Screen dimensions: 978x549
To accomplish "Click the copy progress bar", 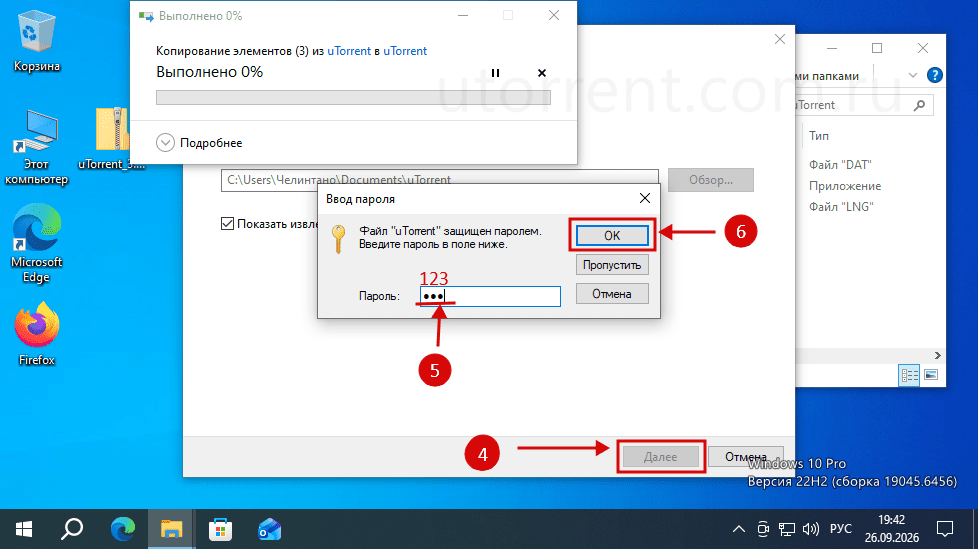I will pyautogui.click(x=353, y=97).
